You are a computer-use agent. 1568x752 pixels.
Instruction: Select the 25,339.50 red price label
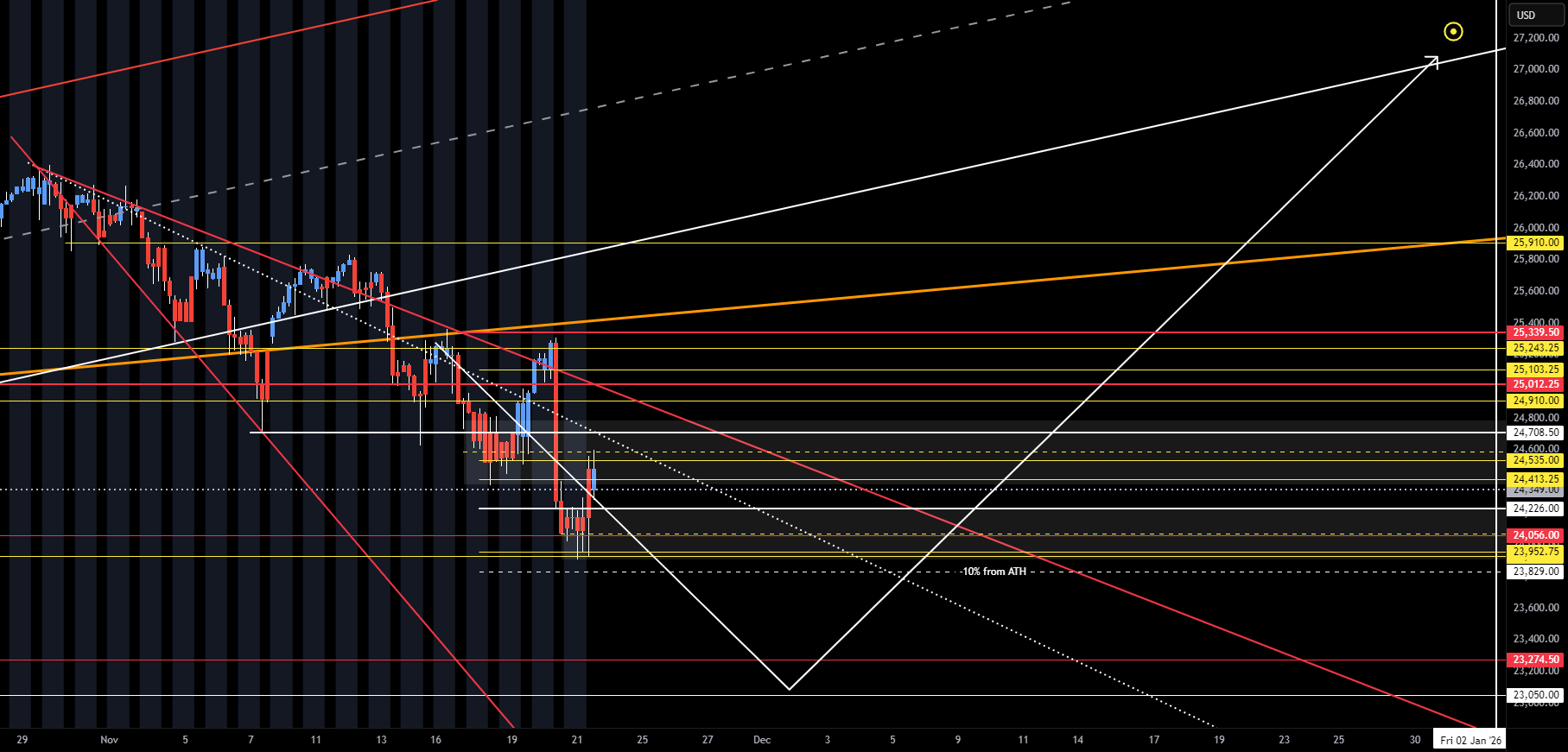1536,332
